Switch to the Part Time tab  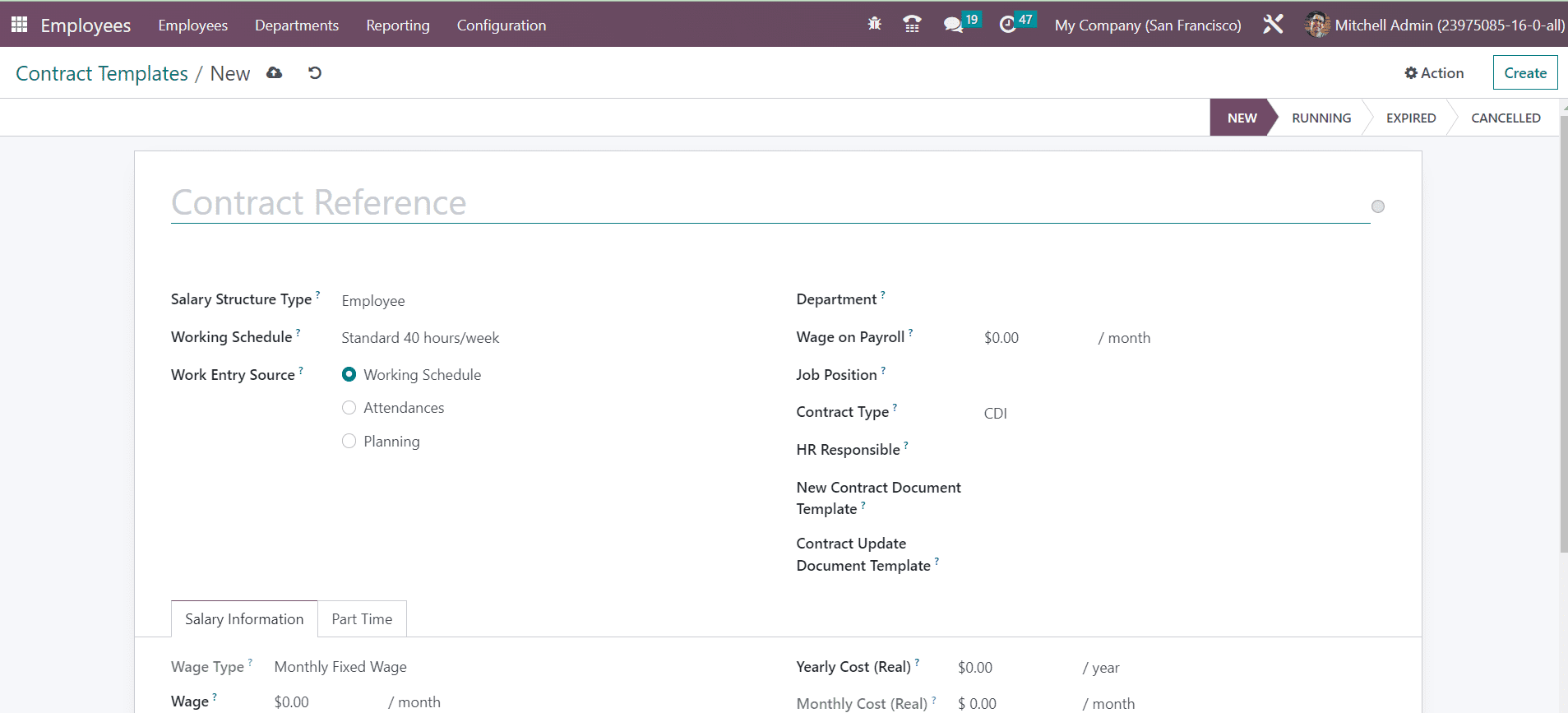(362, 619)
